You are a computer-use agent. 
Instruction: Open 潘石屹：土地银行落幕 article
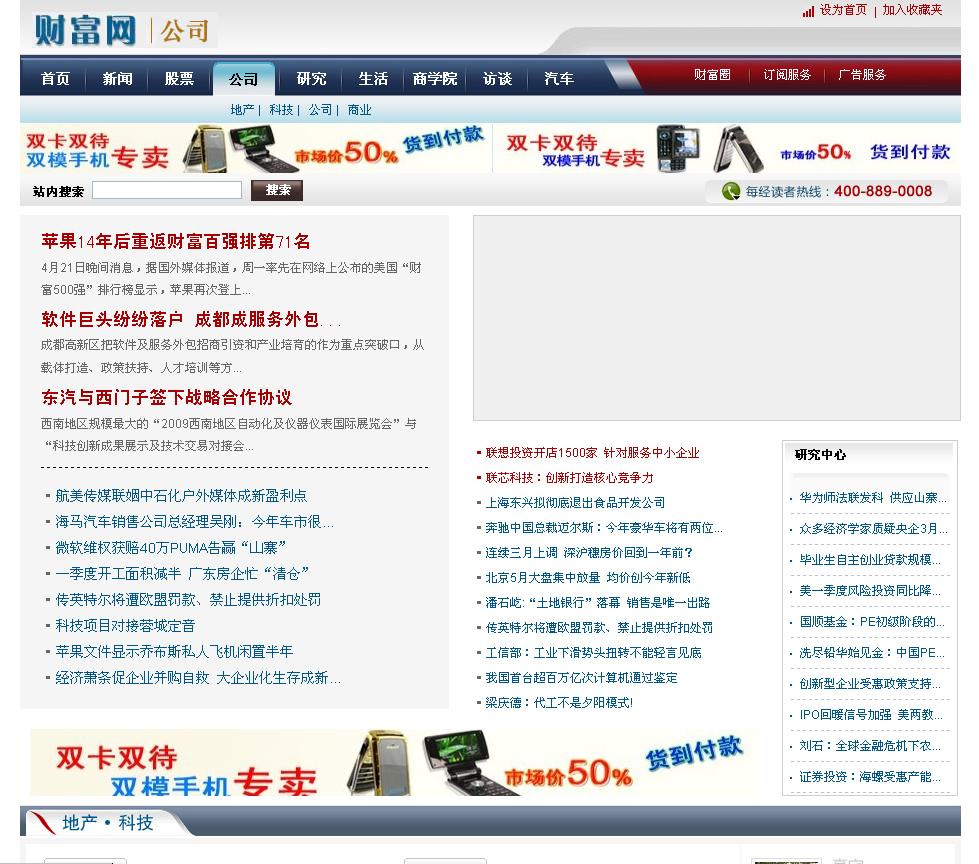pyautogui.click(x=598, y=602)
